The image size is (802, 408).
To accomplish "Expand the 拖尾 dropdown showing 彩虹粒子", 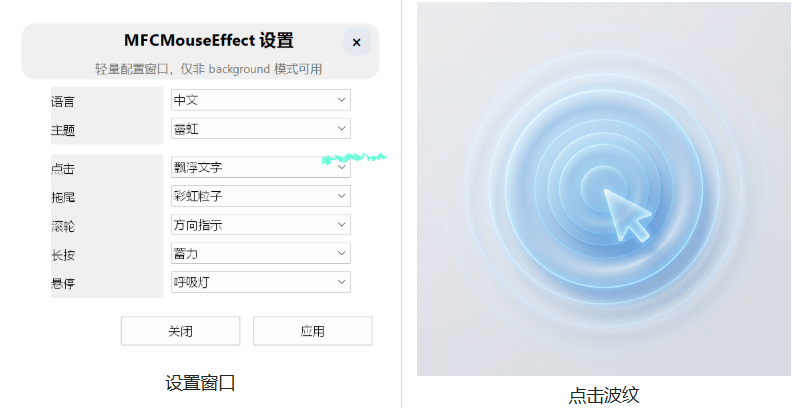I will pyautogui.click(x=261, y=196).
